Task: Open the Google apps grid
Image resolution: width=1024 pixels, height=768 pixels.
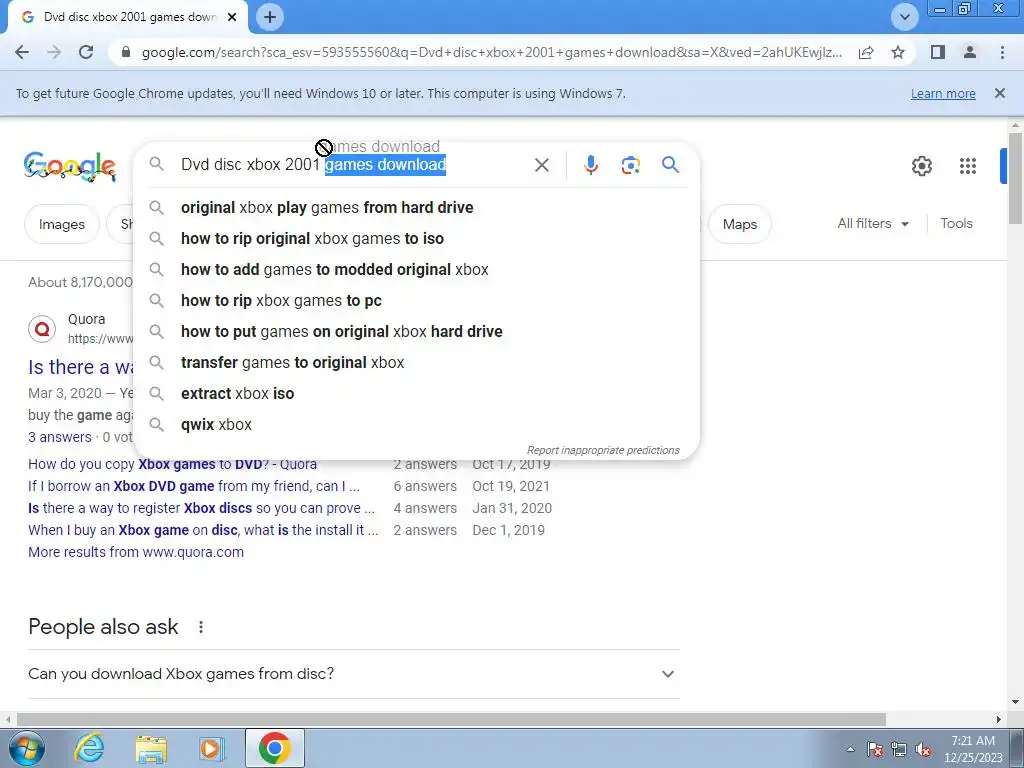Action: click(x=967, y=166)
